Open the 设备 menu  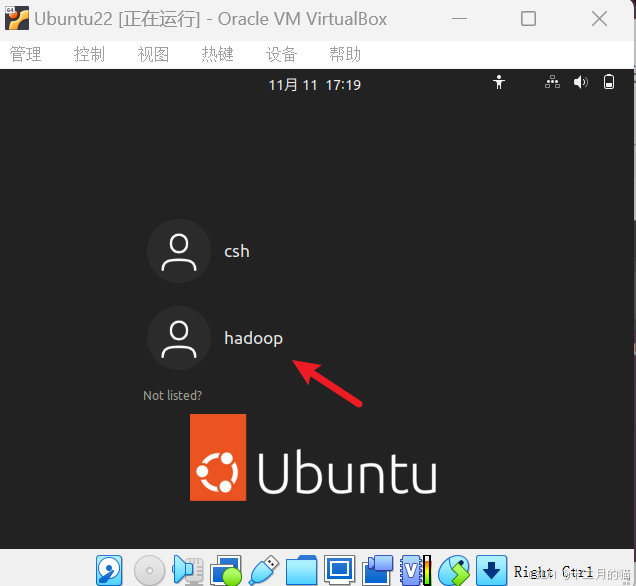point(281,54)
